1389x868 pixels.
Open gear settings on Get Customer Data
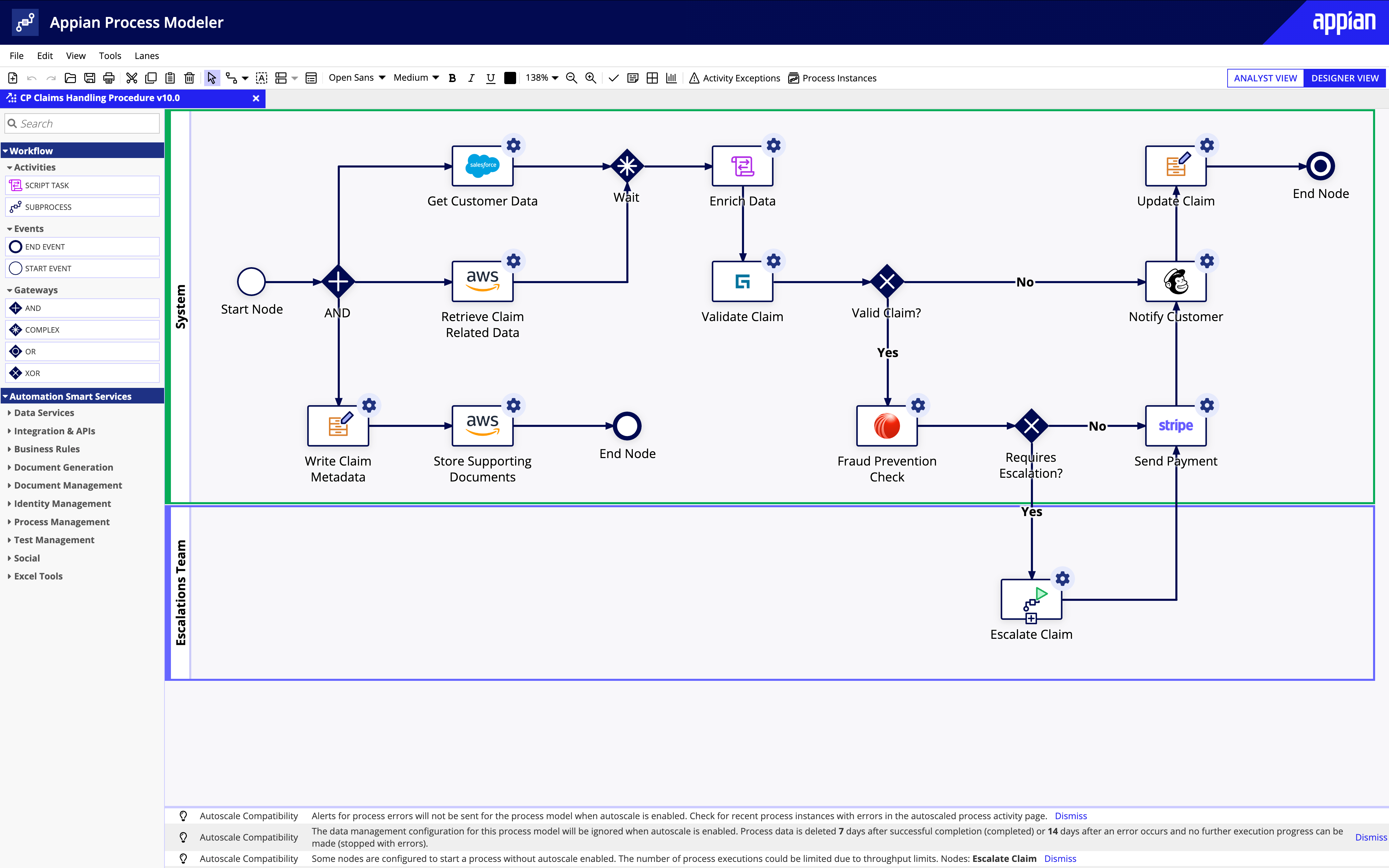click(x=514, y=145)
